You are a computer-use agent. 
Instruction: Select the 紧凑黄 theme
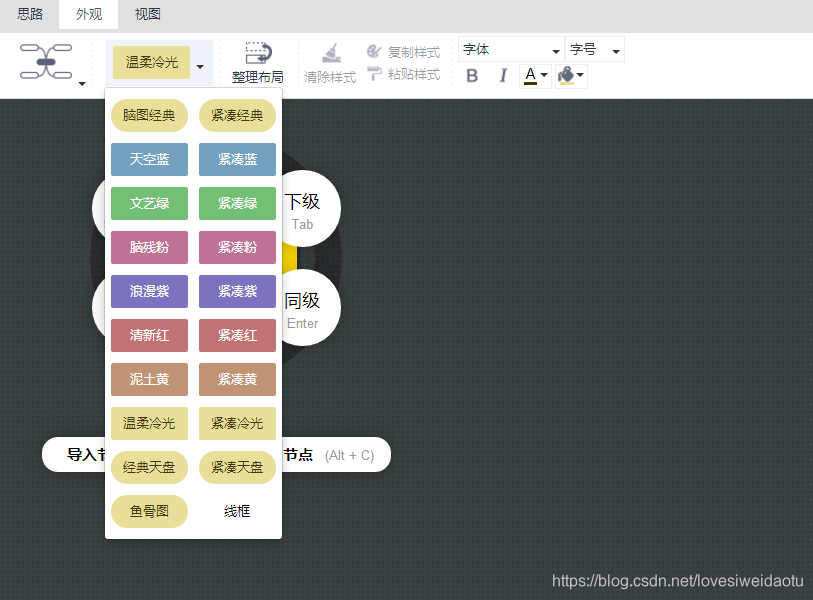pyautogui.click(x=237, y=380)
